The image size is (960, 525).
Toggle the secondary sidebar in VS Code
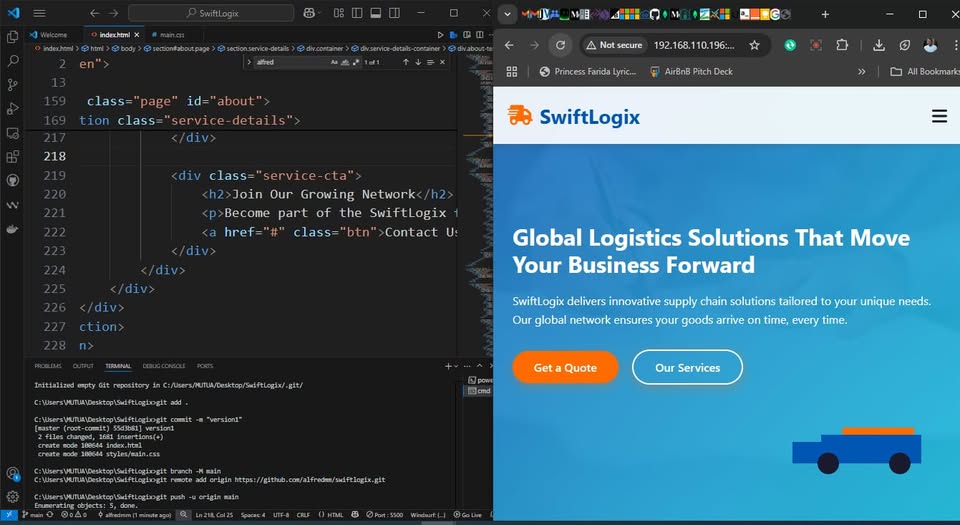click(x=395, y=13)
